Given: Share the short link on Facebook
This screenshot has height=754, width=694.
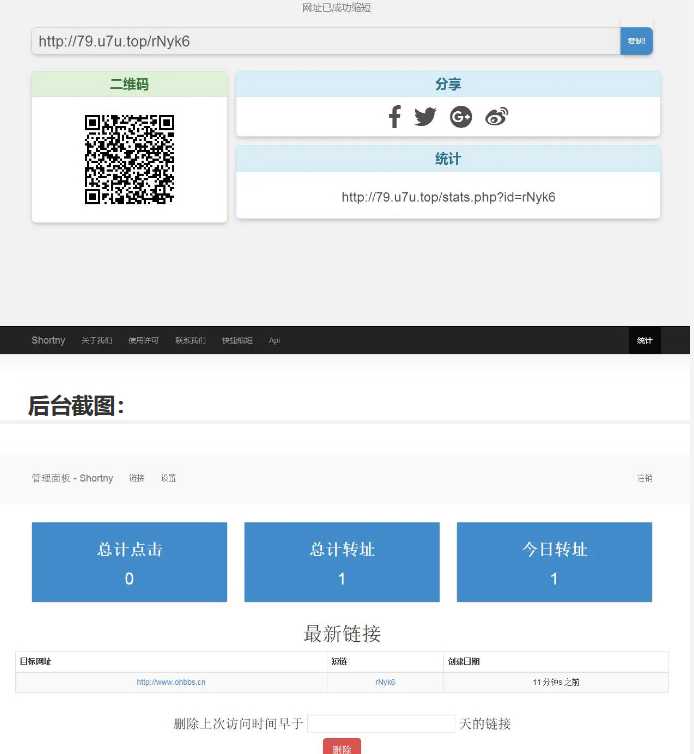Looking at the screenshot, I should [x=394, y=117].
